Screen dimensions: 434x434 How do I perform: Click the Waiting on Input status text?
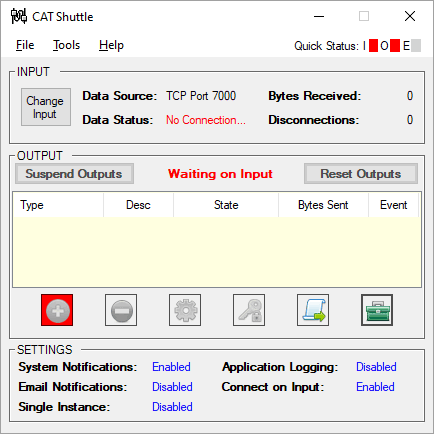pos(220,174)
